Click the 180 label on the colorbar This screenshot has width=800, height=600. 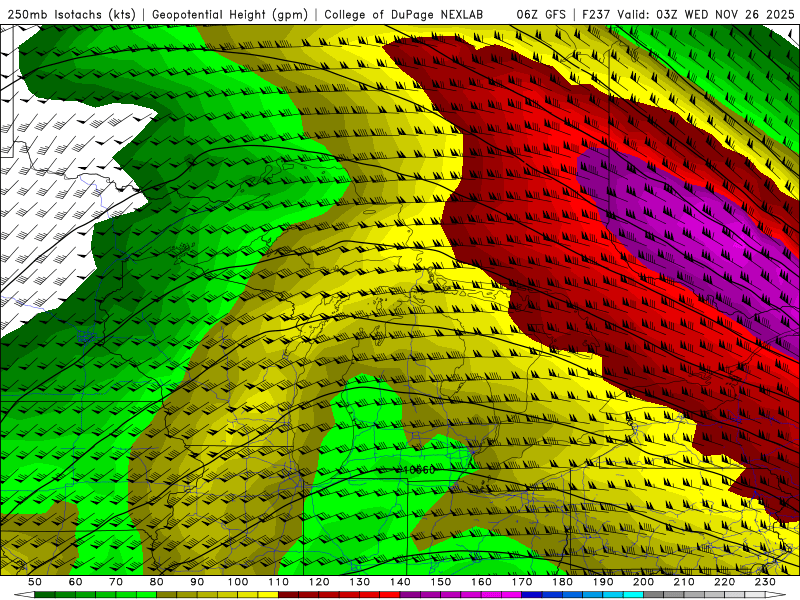coord(562,582)
